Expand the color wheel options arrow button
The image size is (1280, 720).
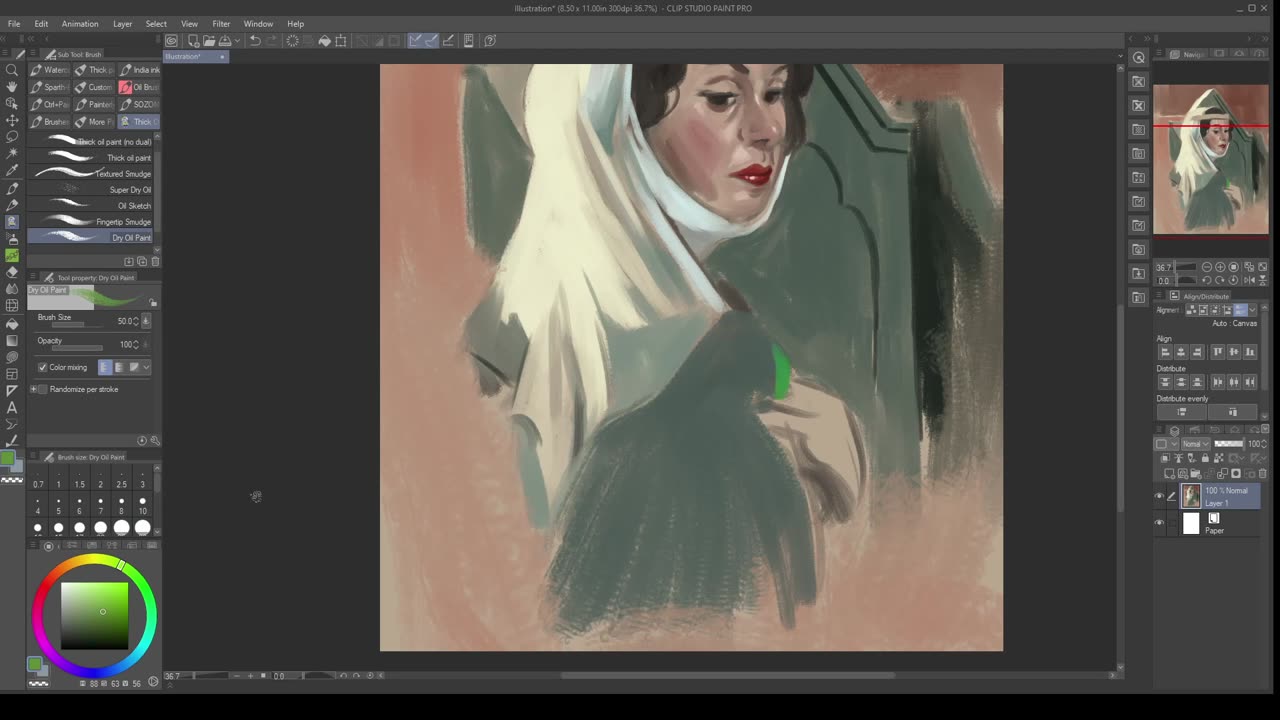click(x=153, y=681)
